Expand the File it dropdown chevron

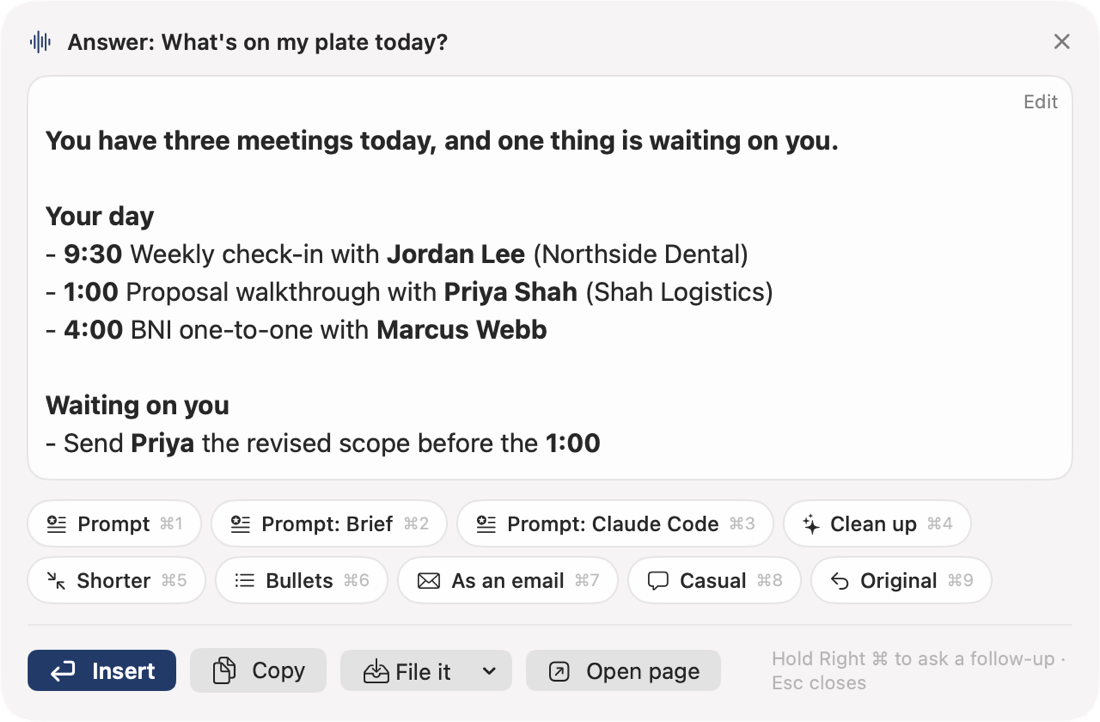point(490,671)
